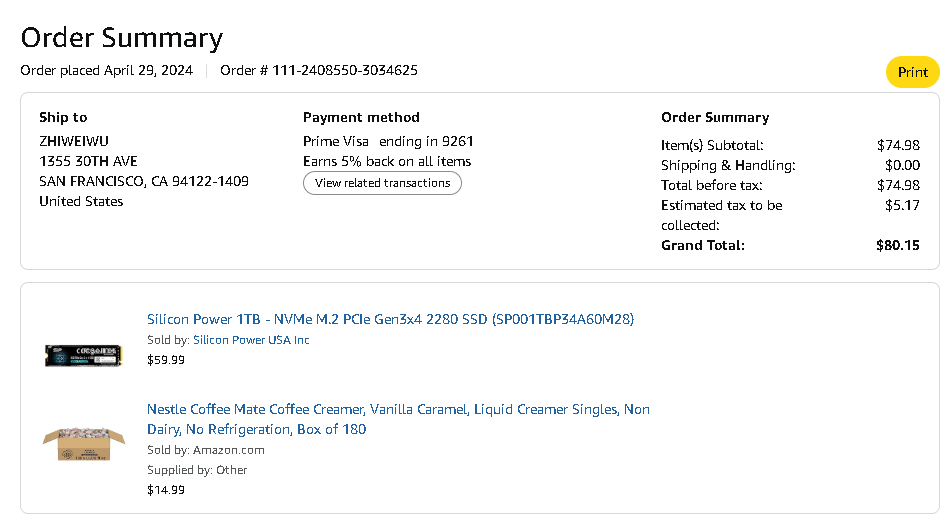The height and width of the screenshot is (525, 952).
Task: Click the $14.99 creamer price
Action: [166, 490]
